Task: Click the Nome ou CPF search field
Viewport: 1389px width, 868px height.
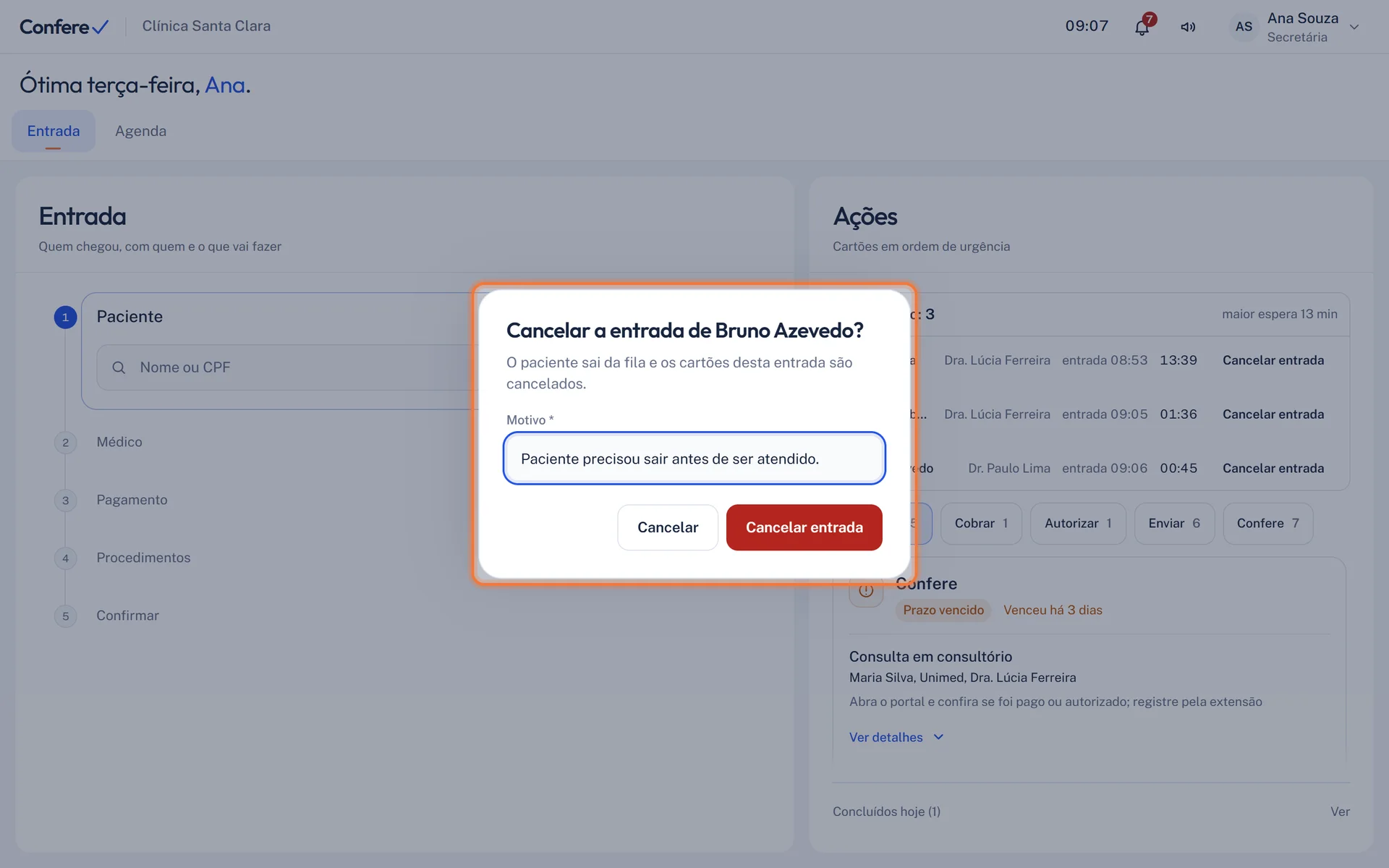Action: click(289, 367)
